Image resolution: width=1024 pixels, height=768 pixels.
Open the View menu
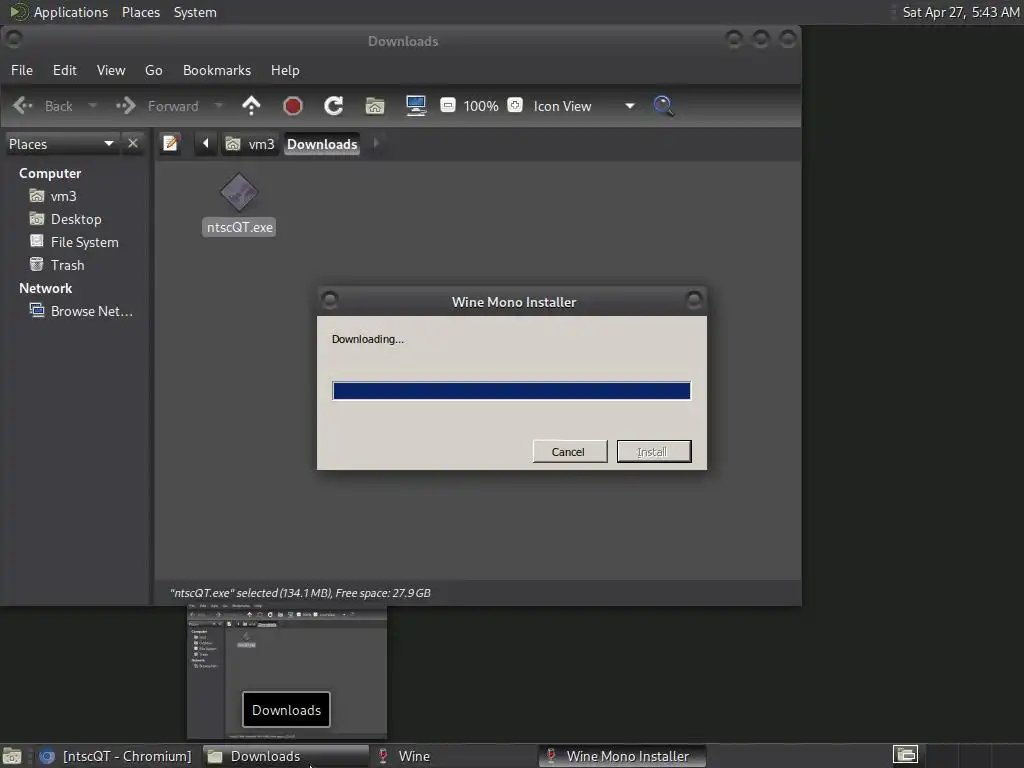point(111,70)
